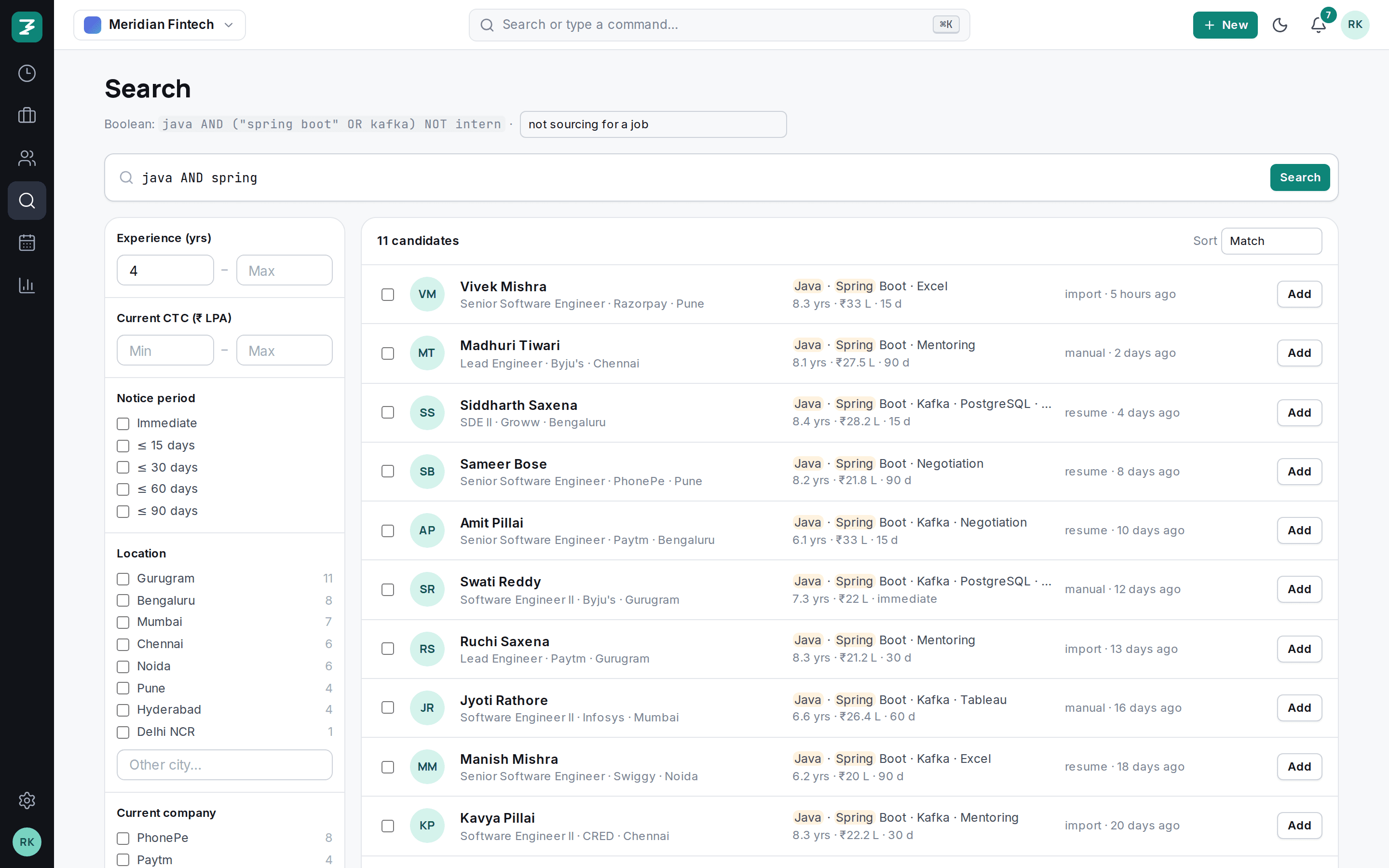Click the Current CTC Max field
1389x868 pixels.
coord(284,350)
